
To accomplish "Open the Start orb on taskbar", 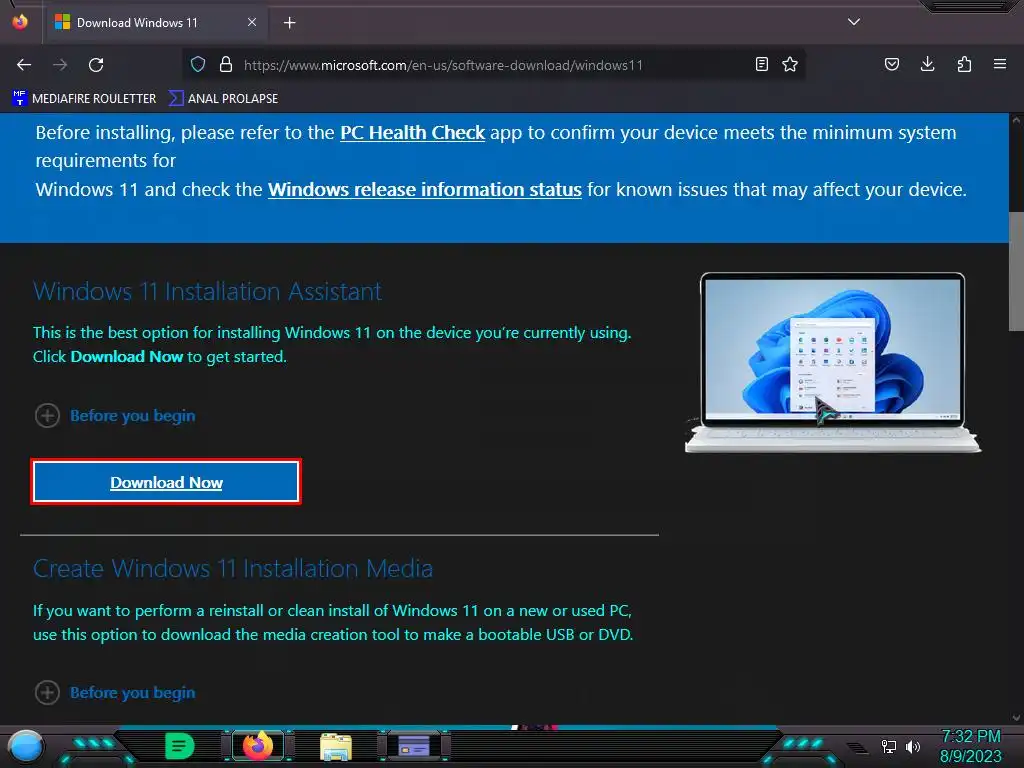I will pos(25,746).
